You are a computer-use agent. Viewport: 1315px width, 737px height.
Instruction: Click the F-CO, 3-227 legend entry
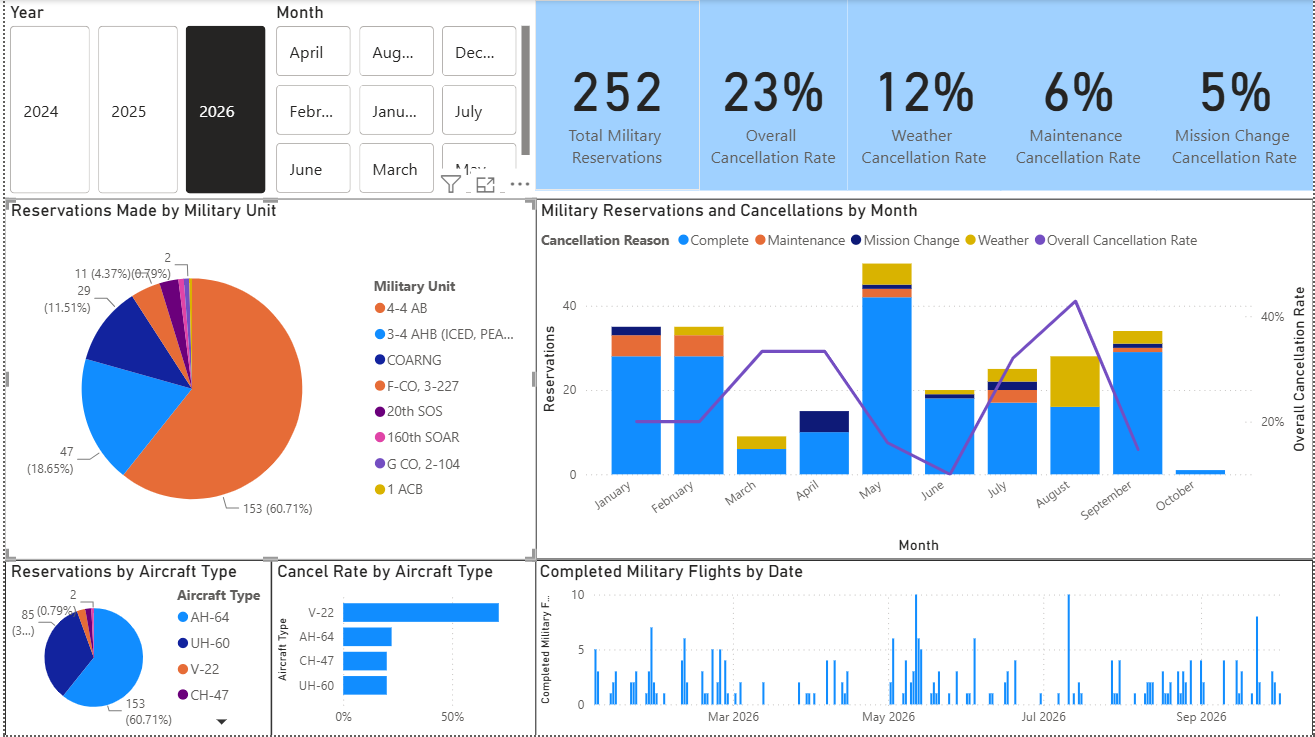click(x=417, y=386)
